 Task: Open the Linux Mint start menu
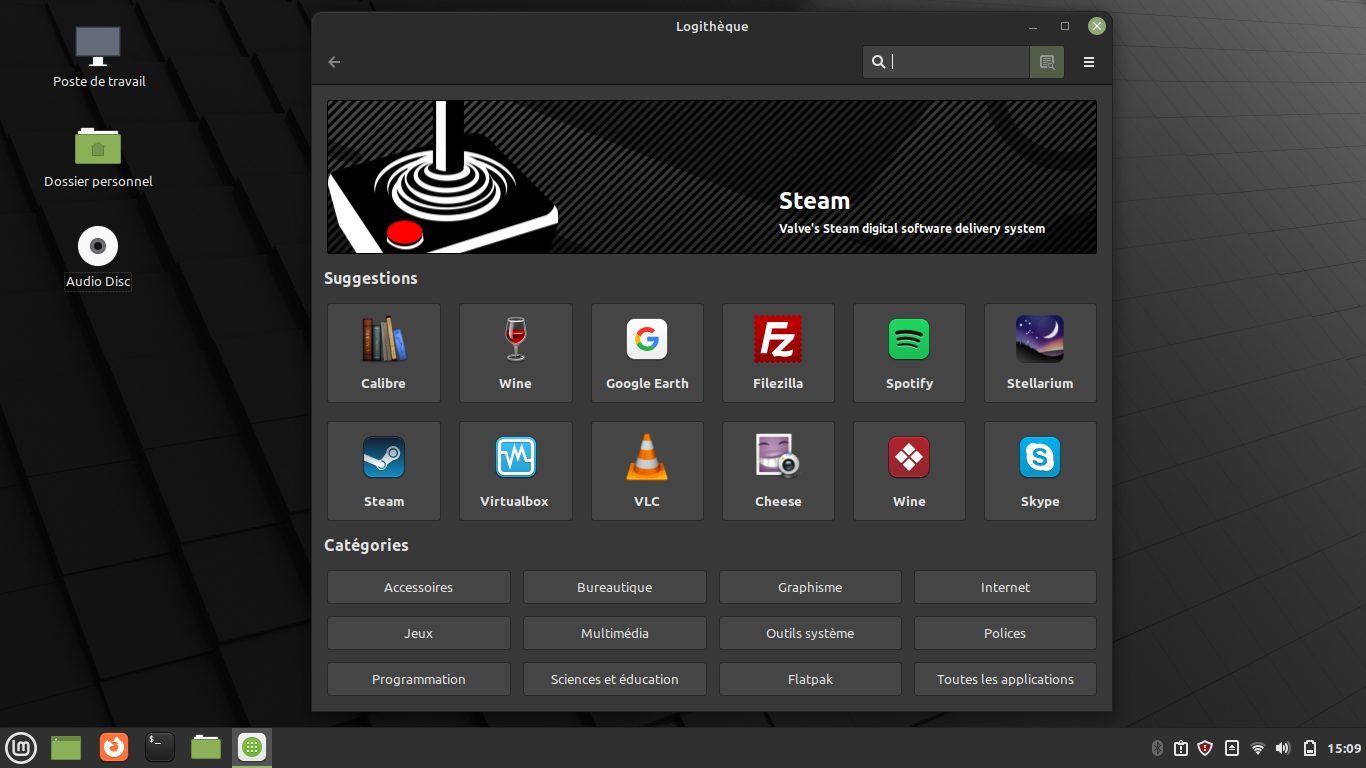[21, 747]
